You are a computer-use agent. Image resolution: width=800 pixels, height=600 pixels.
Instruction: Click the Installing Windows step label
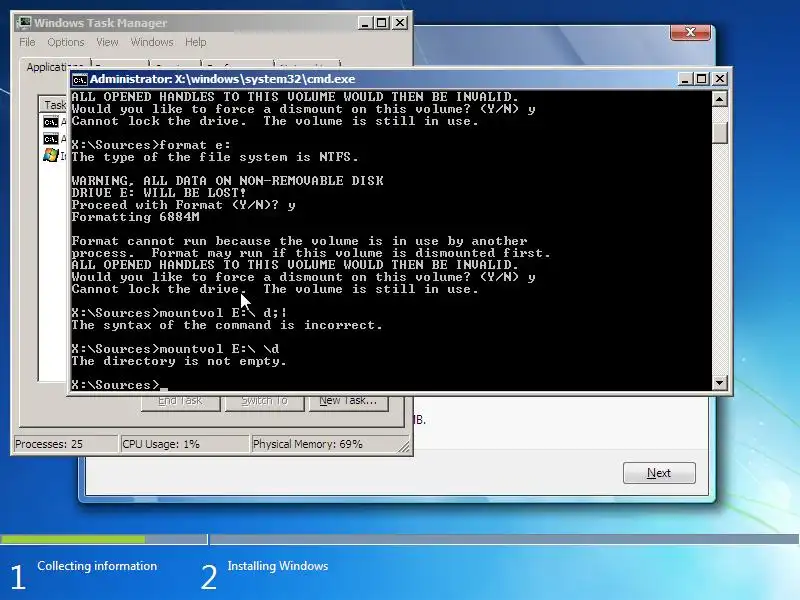pos(278,566)
